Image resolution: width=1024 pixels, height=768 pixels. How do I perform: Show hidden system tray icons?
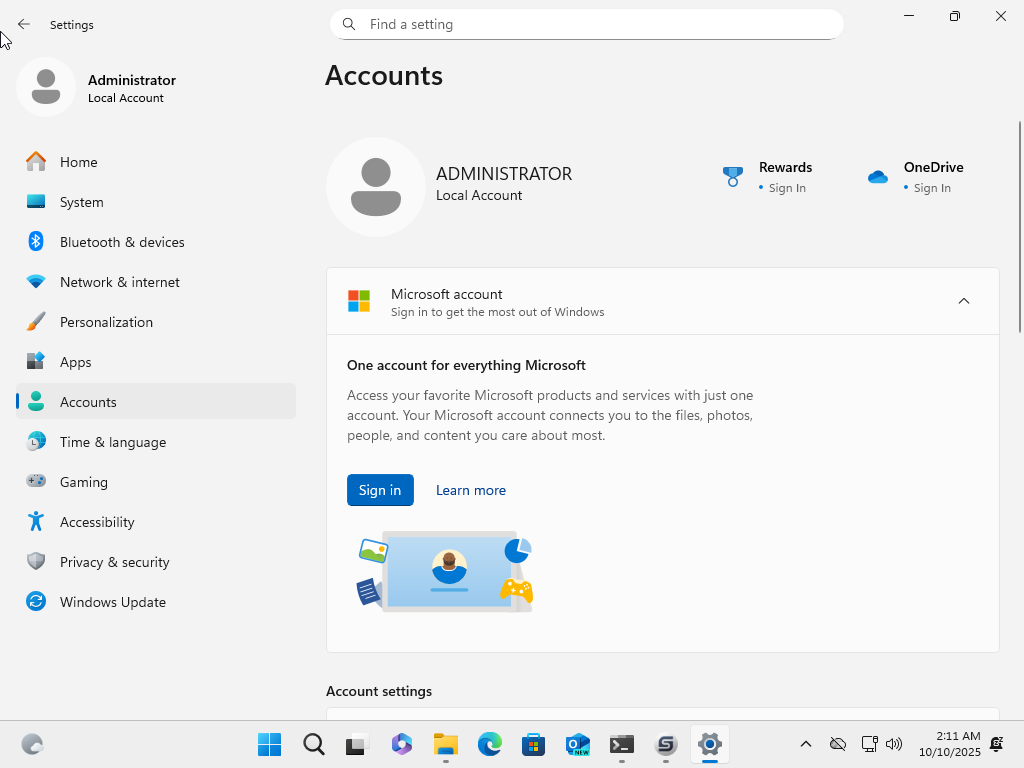click(805, 744)
